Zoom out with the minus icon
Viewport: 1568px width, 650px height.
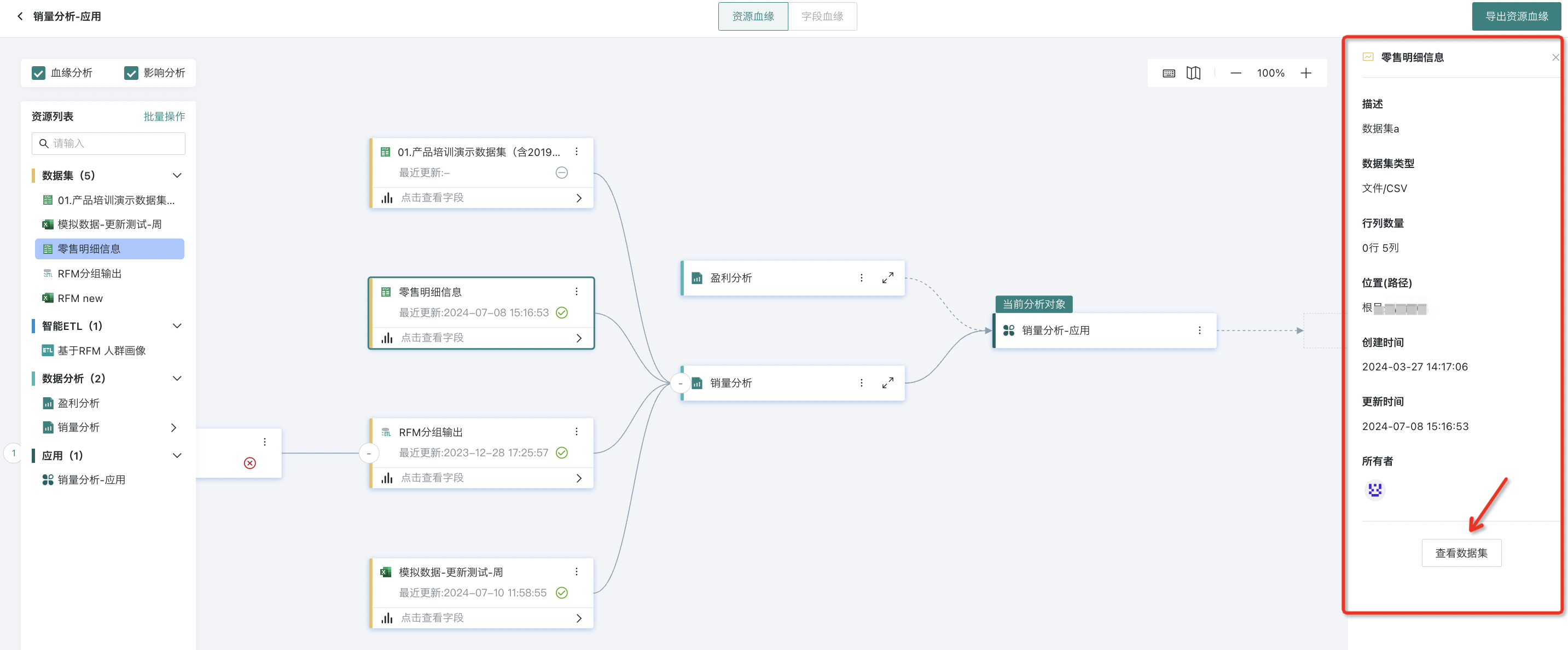pos(1235,73)
